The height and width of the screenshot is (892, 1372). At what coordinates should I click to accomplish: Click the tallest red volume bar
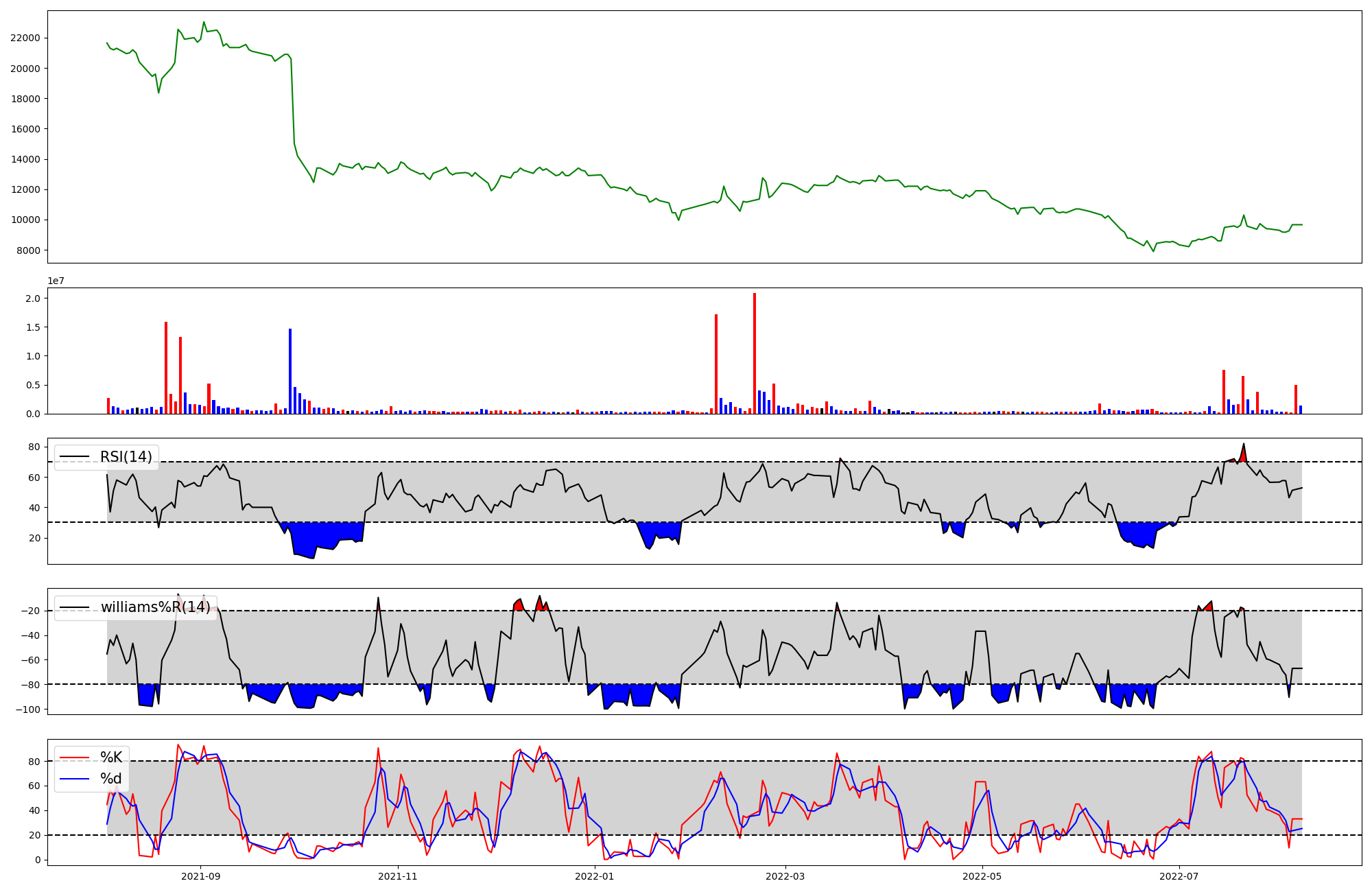[755, 353]
